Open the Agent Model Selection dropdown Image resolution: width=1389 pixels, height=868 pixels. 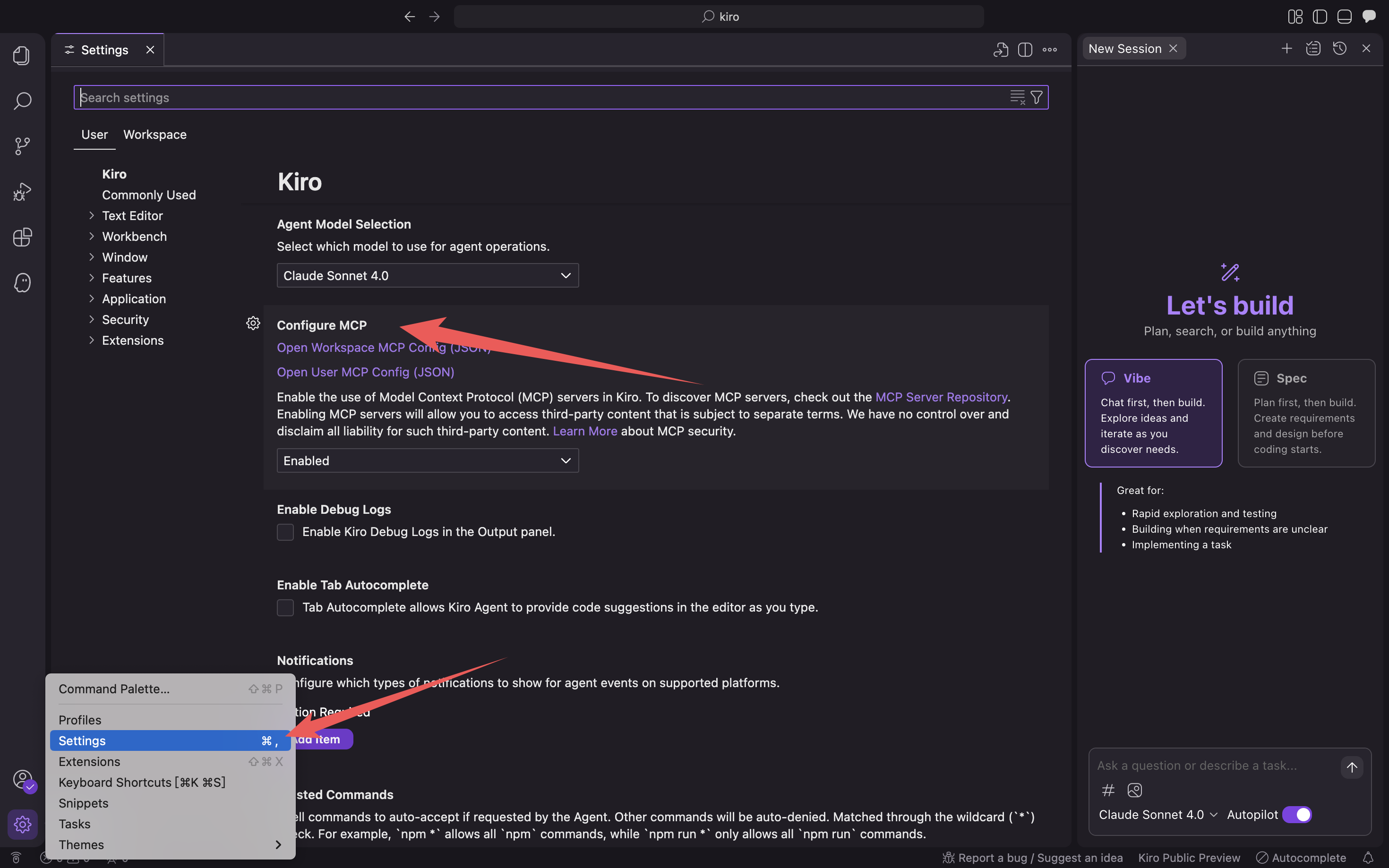tap(427, 275)
